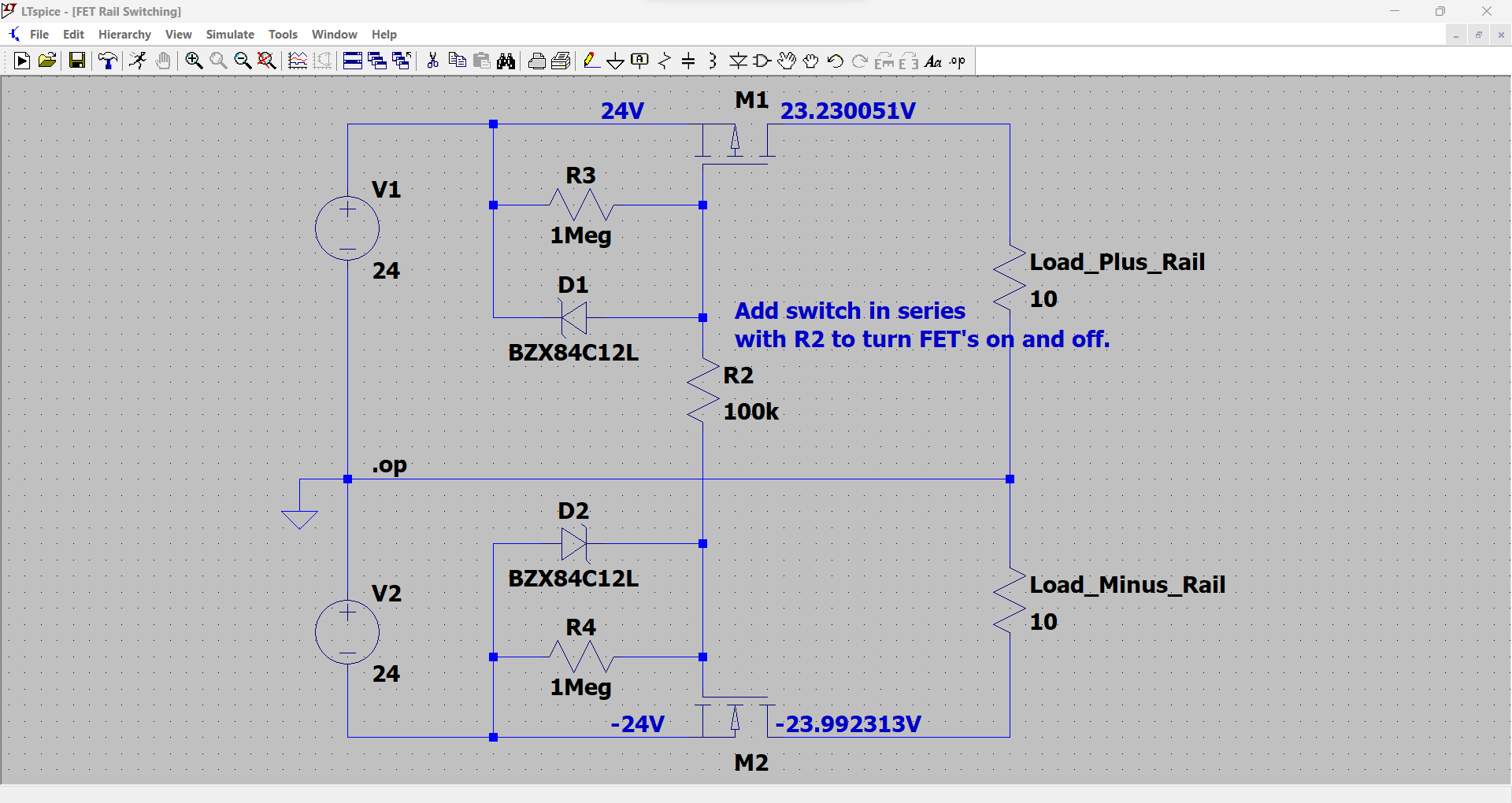Click the M1 MOSFET label
The image size is (1512, 803).
(752, 100)
